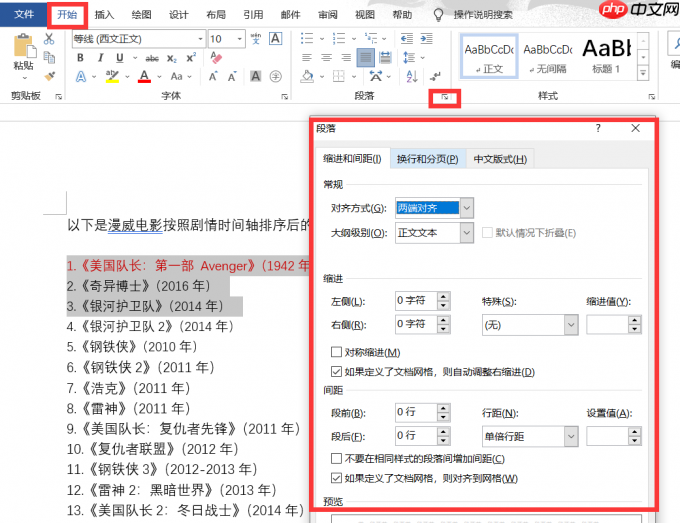Click the bullet list icon

click(x=307, y=39)
